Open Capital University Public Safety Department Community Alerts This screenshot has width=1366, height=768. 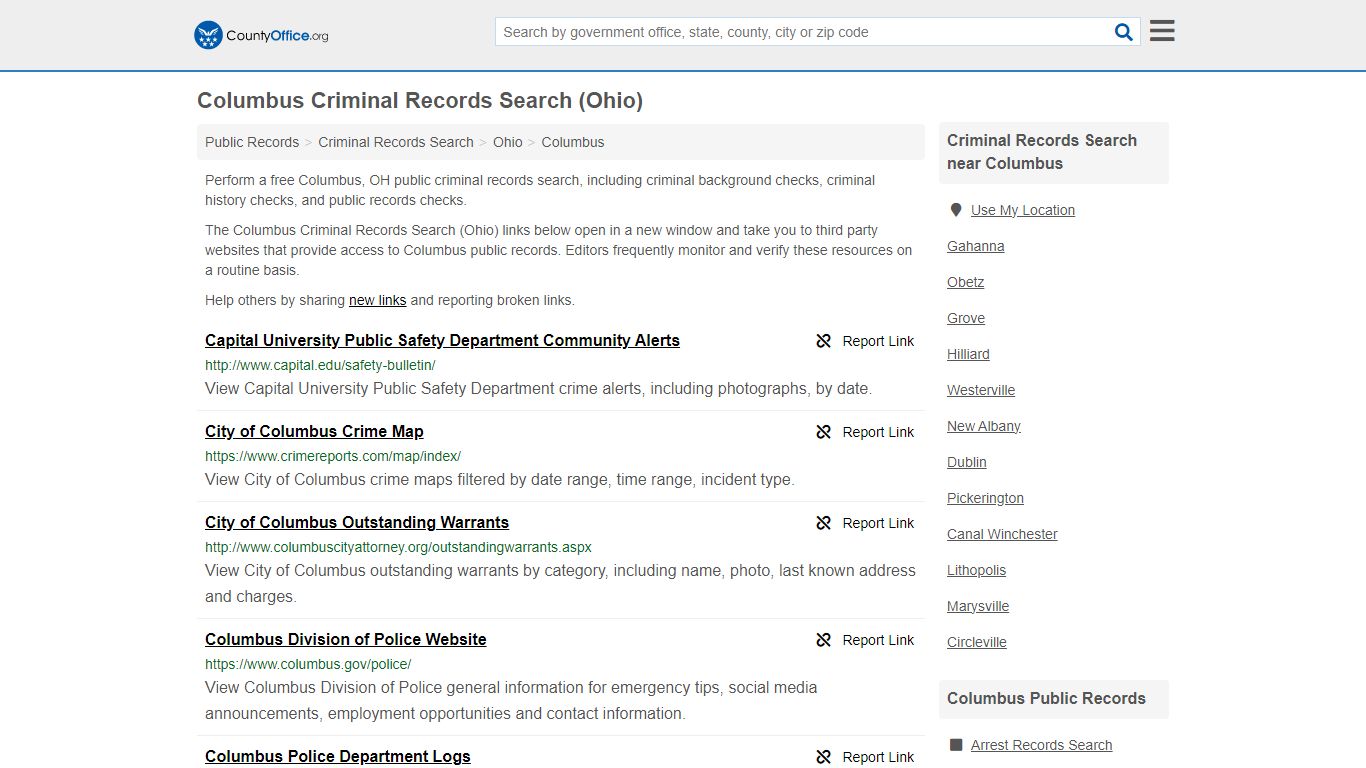tap(442, 340)
